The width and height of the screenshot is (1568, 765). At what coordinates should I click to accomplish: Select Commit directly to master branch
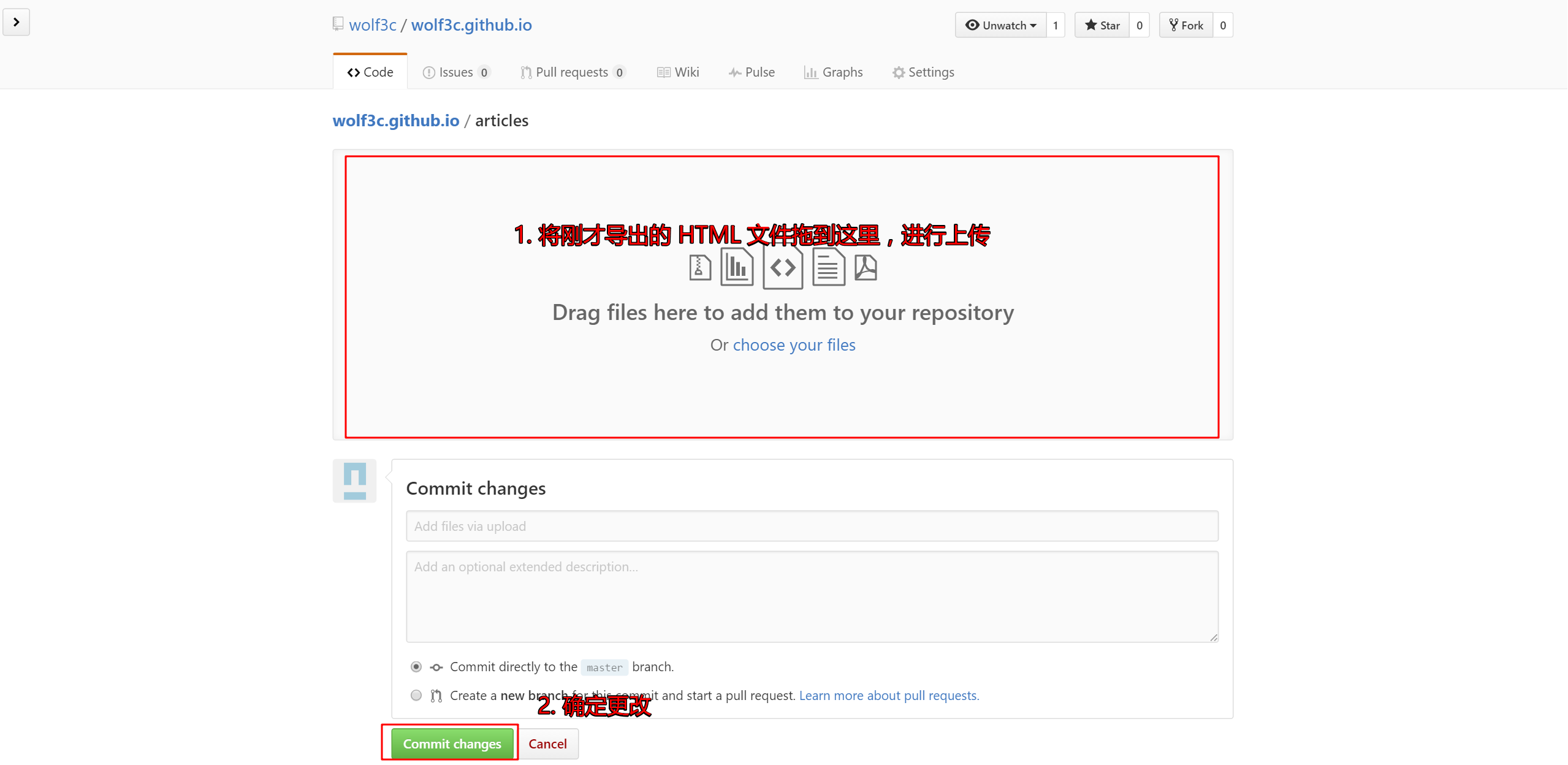(x=416, y=666)
